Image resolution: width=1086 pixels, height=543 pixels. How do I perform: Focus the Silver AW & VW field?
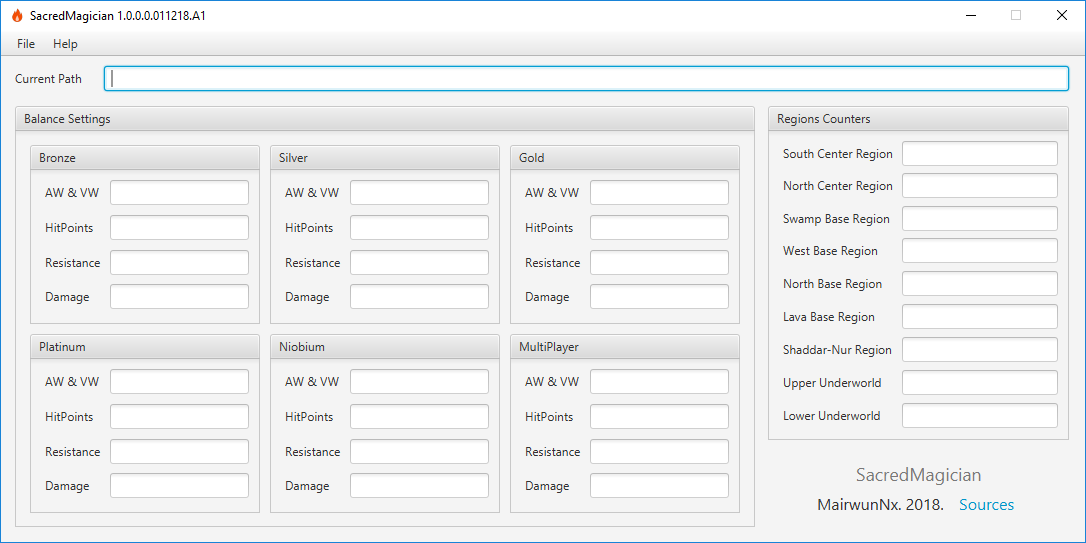[419, 193]
